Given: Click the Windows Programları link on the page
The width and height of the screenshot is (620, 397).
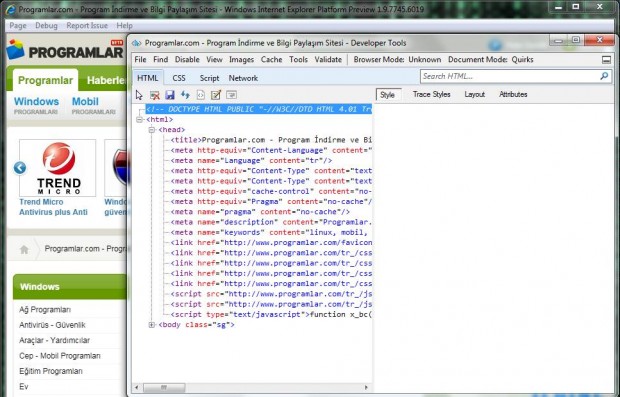Looking at the screenshot, I should (x=36, y=106).
